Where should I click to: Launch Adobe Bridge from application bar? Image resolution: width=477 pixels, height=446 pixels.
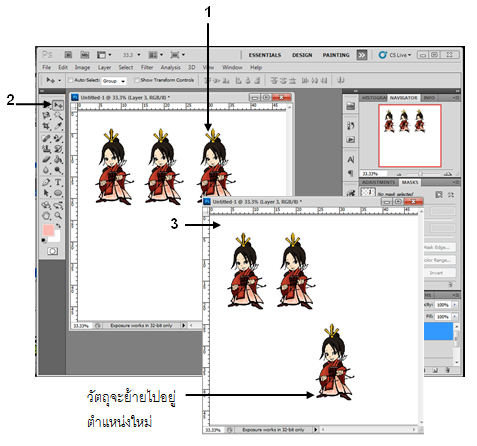tap(68, 55)
